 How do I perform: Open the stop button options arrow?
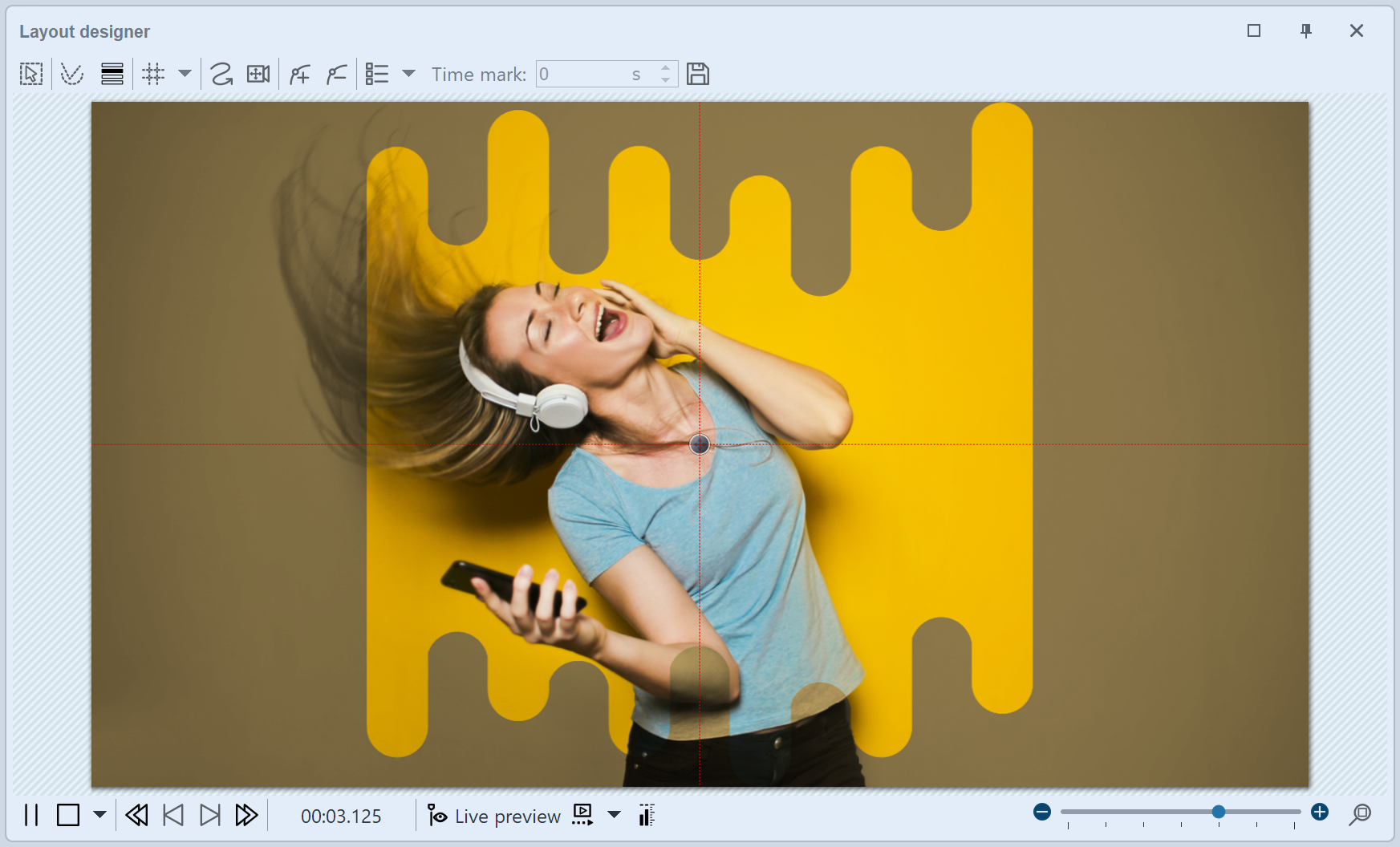pyautogui.click(x=99, y=816)
